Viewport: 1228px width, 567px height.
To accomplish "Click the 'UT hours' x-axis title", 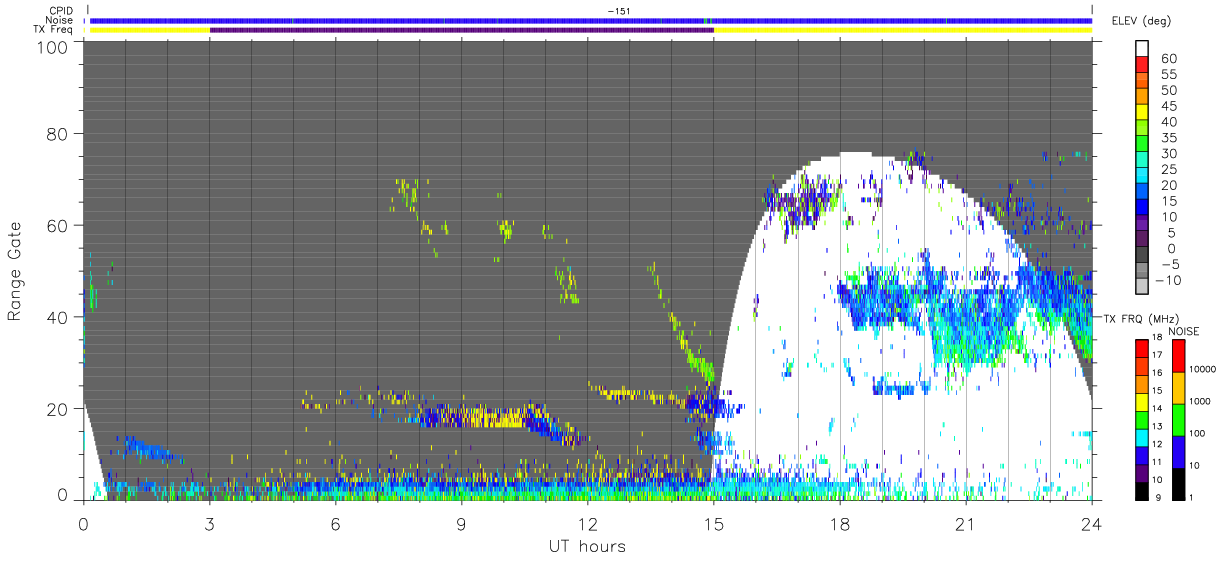I will tap(587, 547).
